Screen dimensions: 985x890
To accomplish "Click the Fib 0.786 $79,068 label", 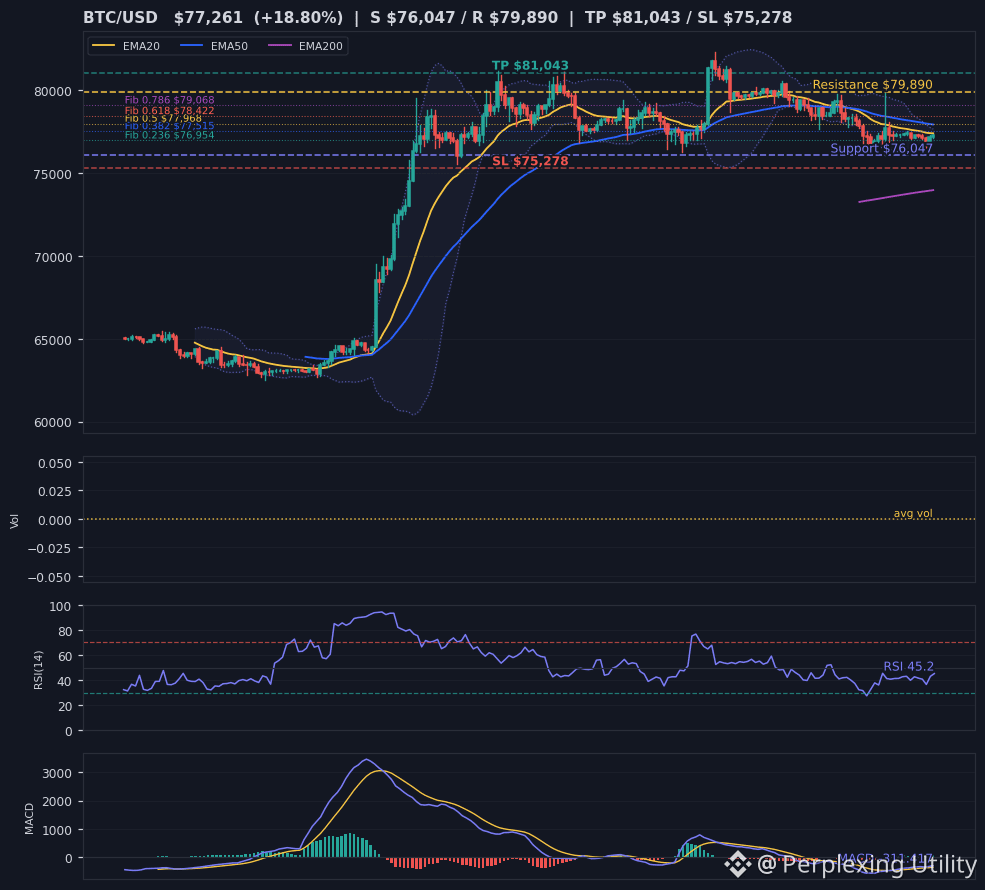I will 170,100.
